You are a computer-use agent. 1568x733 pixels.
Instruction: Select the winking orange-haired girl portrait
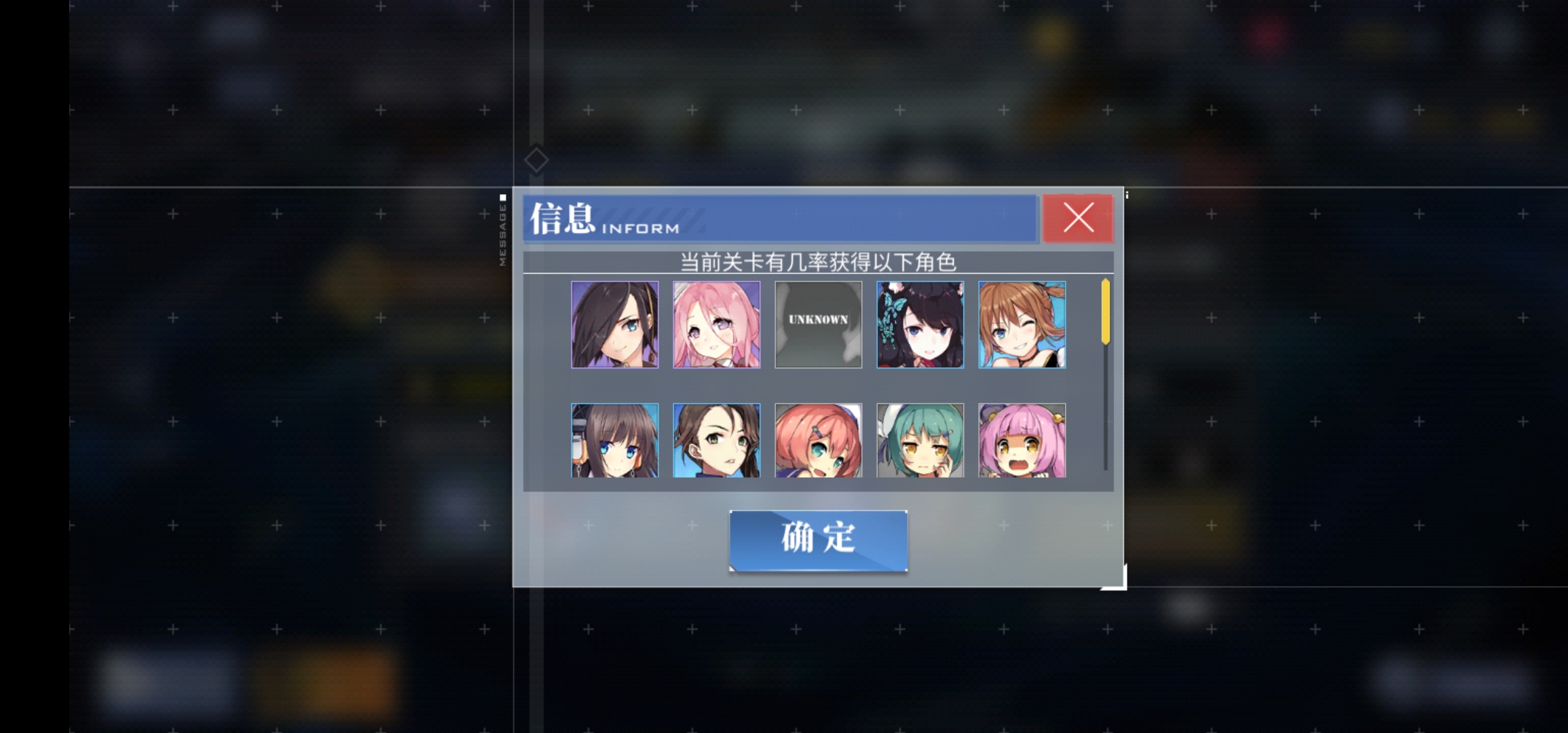pos(1022,324)
